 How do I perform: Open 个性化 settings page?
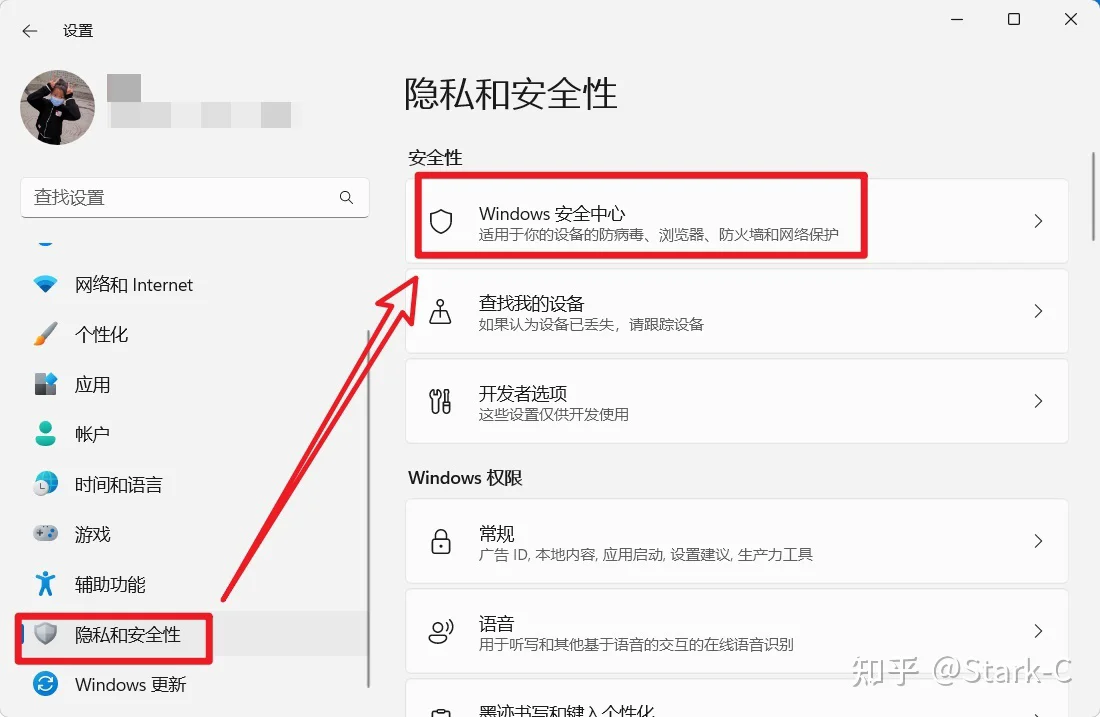click(x=101, y=335)
